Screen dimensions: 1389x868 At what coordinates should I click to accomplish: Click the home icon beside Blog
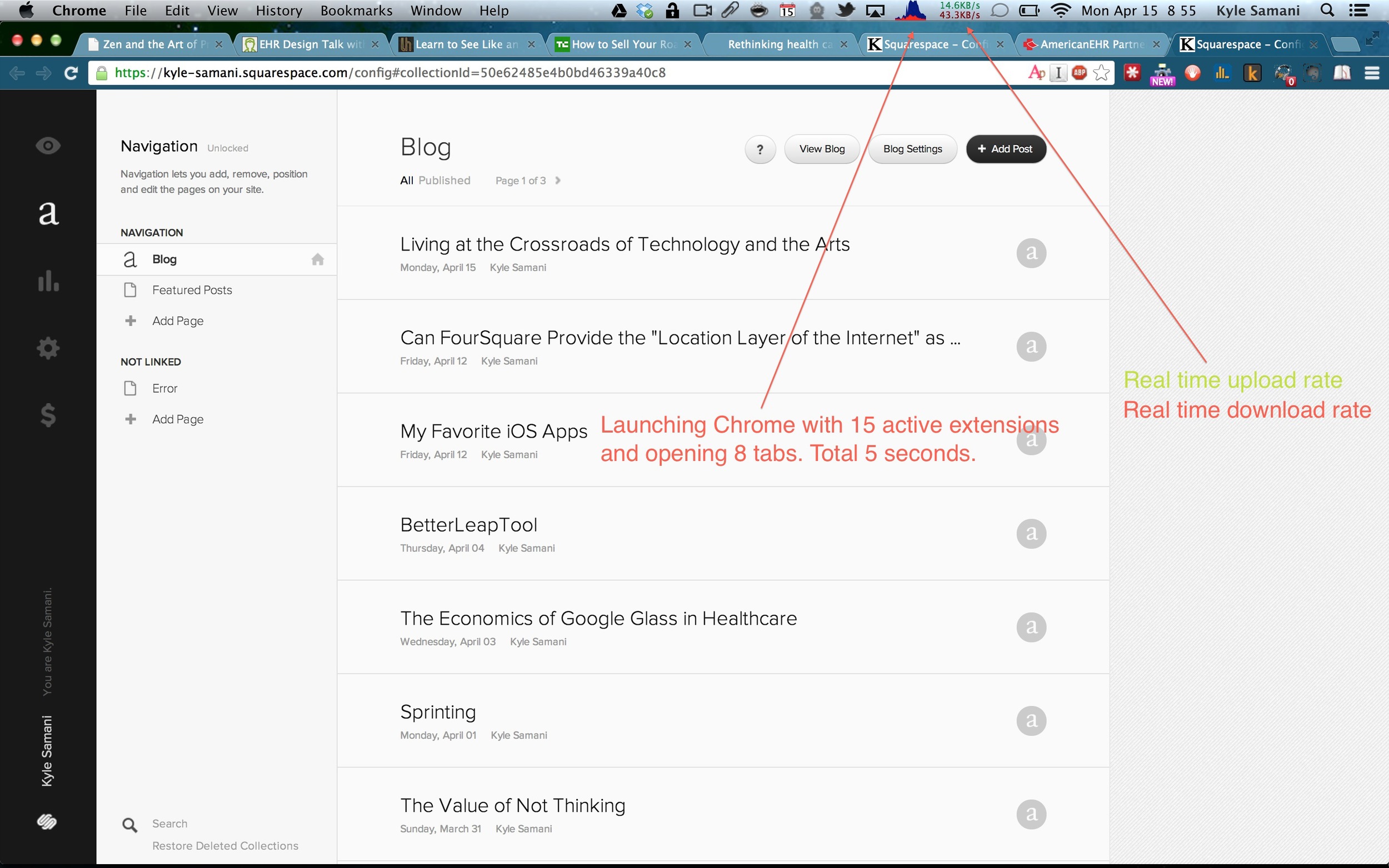pyautogui.click(x=318, y=259)
